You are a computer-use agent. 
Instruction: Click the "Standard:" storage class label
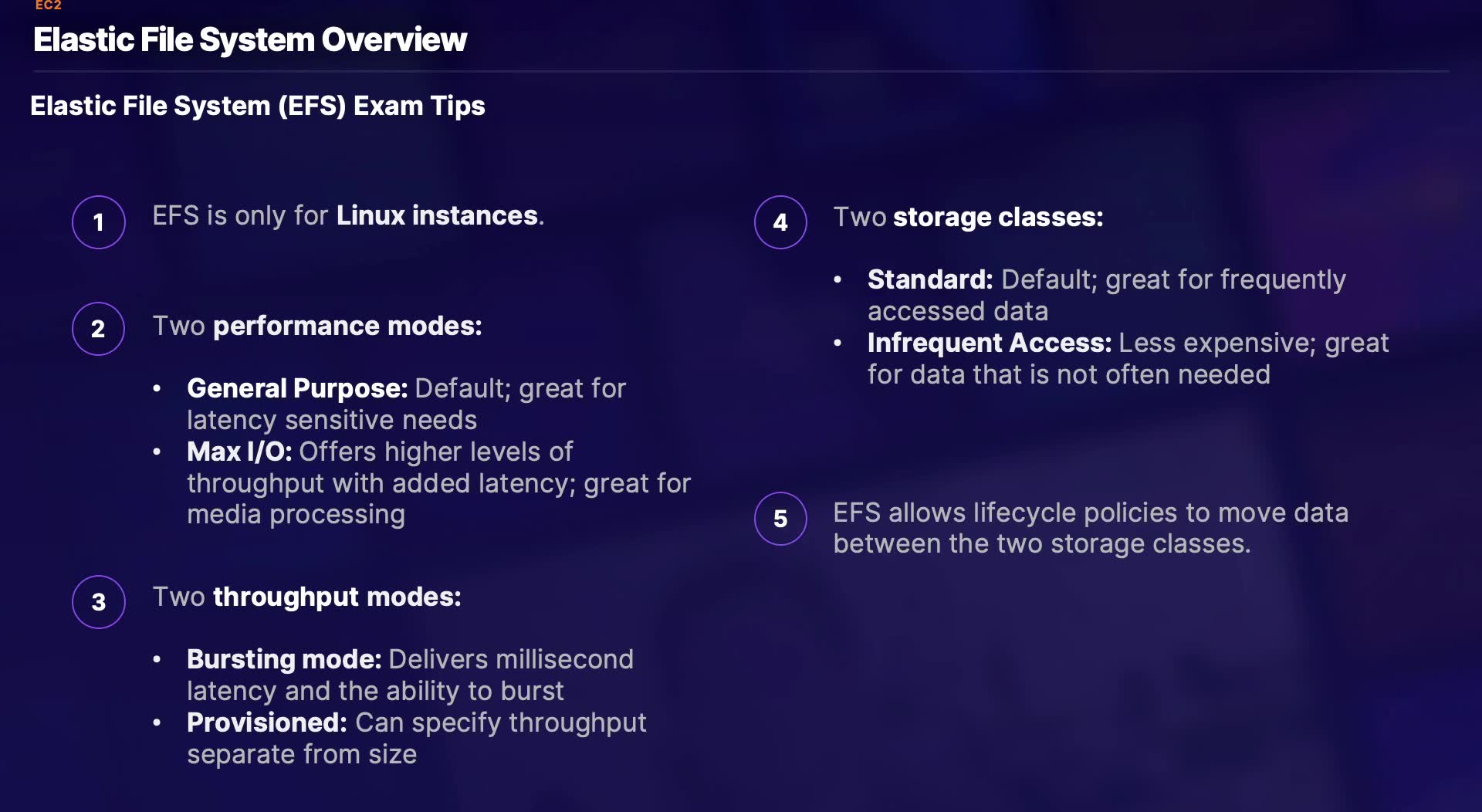[x=930, y=279]
